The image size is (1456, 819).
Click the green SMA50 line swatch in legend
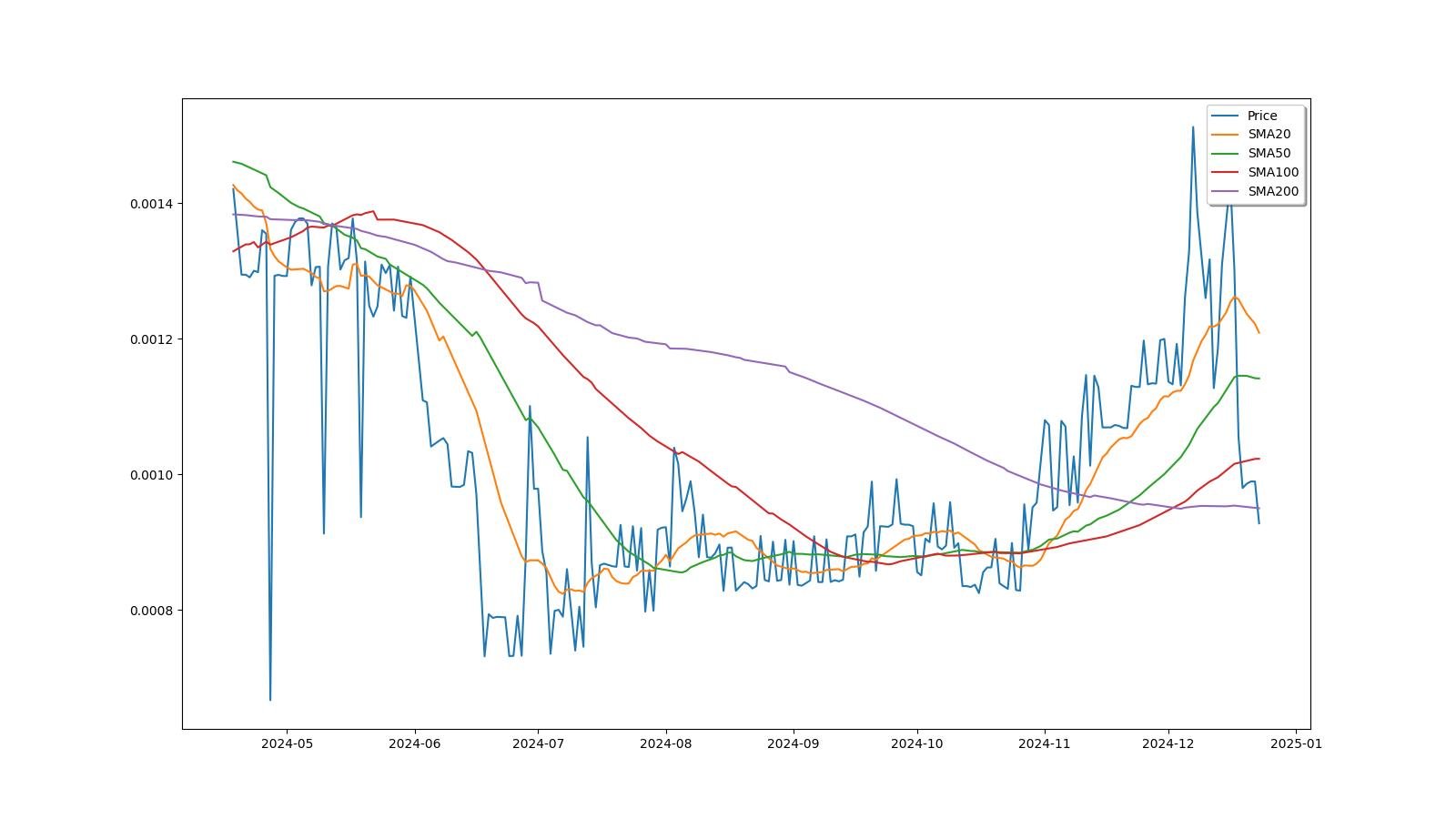[1226, 154]
